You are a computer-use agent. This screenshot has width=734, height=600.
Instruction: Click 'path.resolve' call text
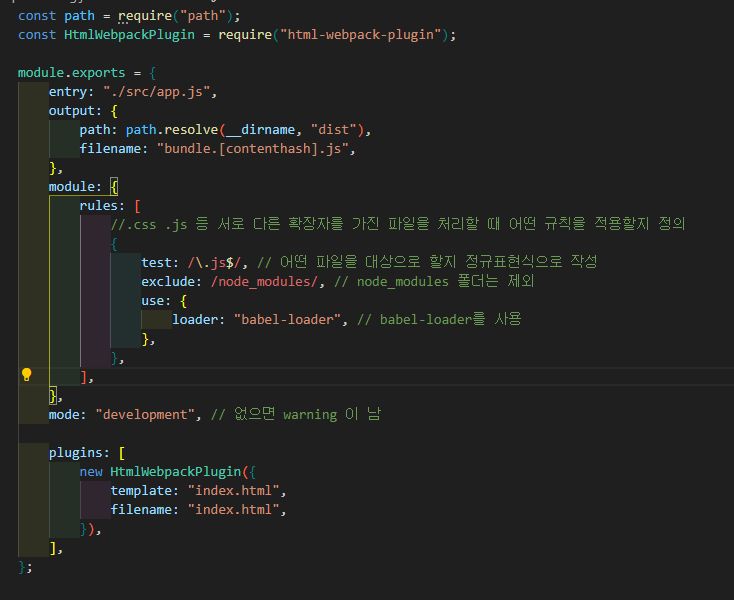coord(172,130)
